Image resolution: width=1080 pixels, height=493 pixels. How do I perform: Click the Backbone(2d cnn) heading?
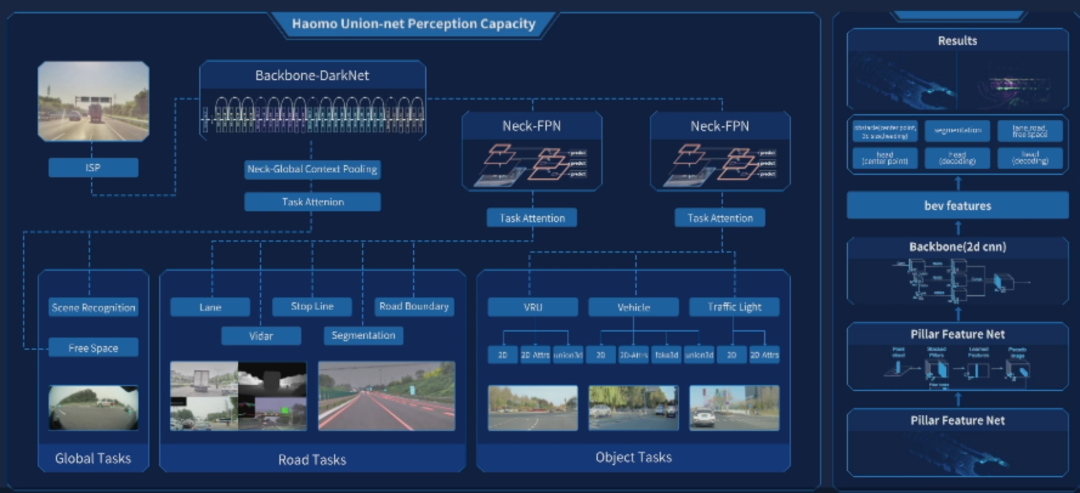click(x=957, y=246)
